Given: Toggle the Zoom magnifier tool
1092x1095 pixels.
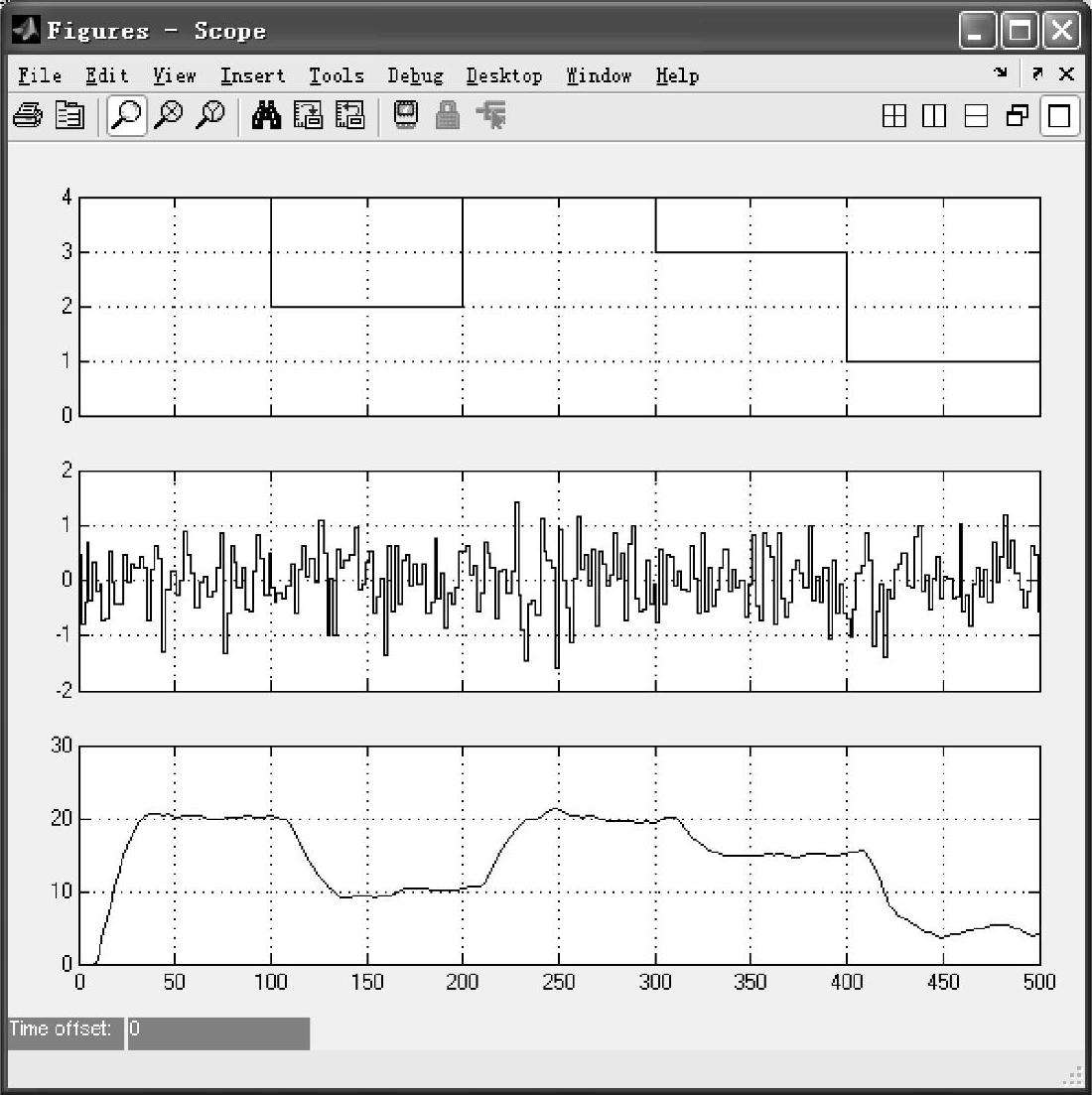Looking at the screenshot, I should pyautogui.click(x=126, y=116).
